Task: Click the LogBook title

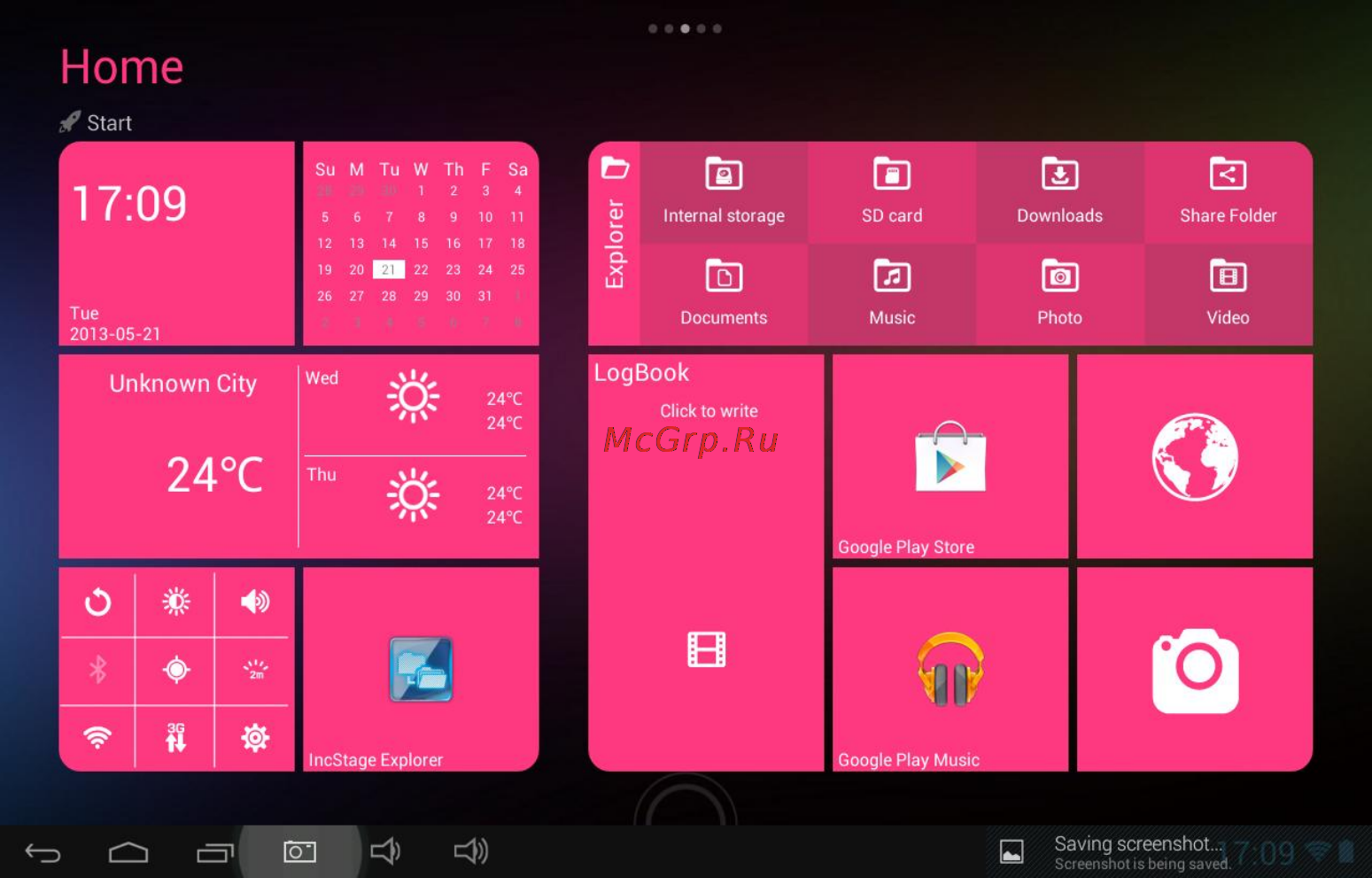Action: click(641, 373)
